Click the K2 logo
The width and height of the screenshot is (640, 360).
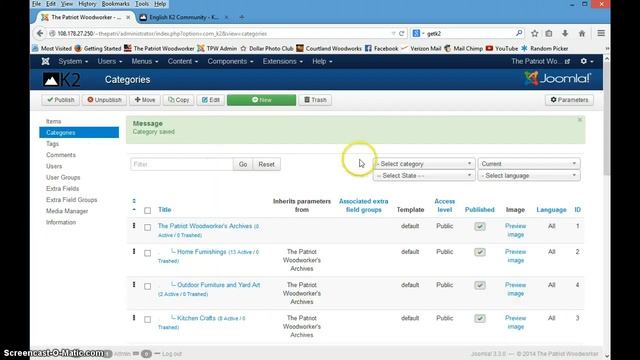62,80
